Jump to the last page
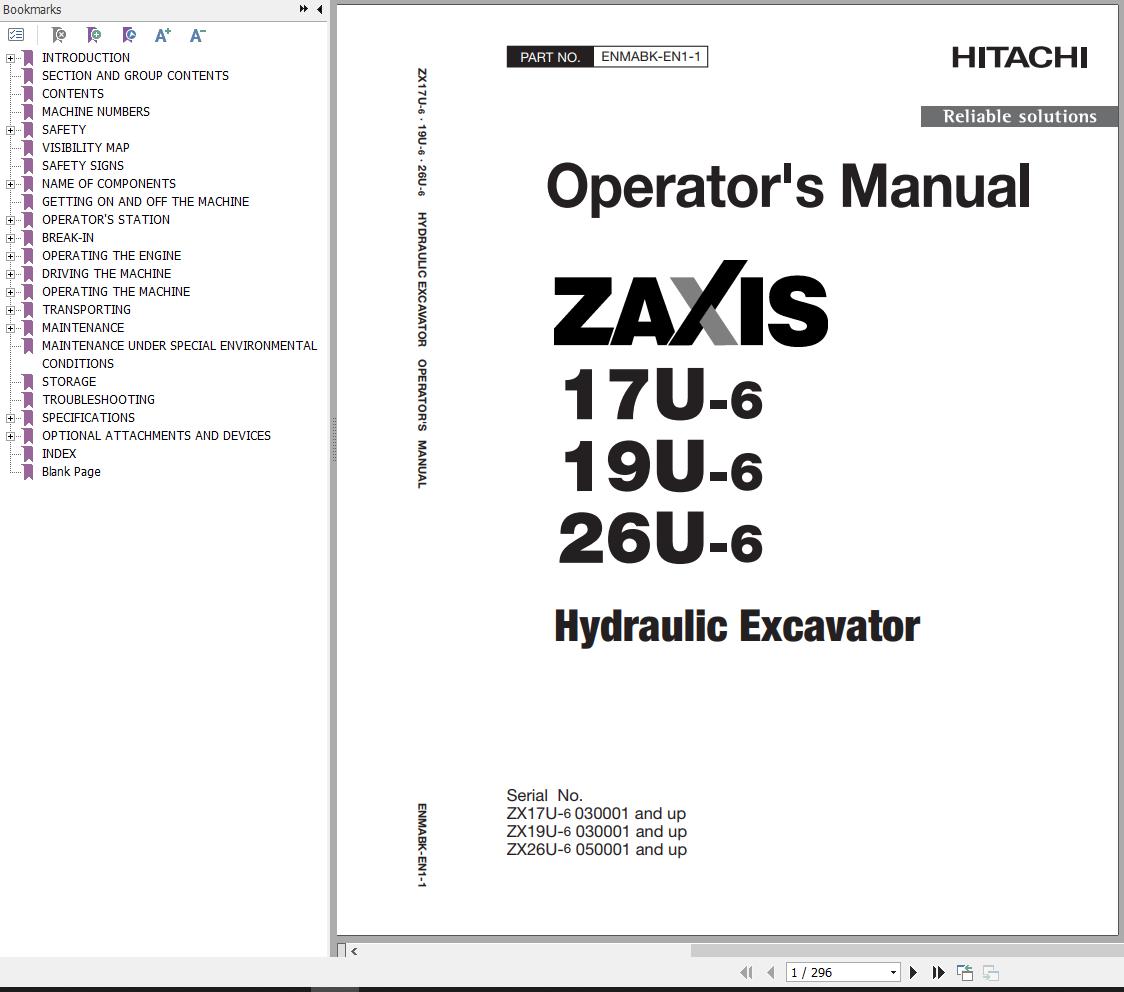The width and height of the screenshot is (1124, 992). [938, 973]
